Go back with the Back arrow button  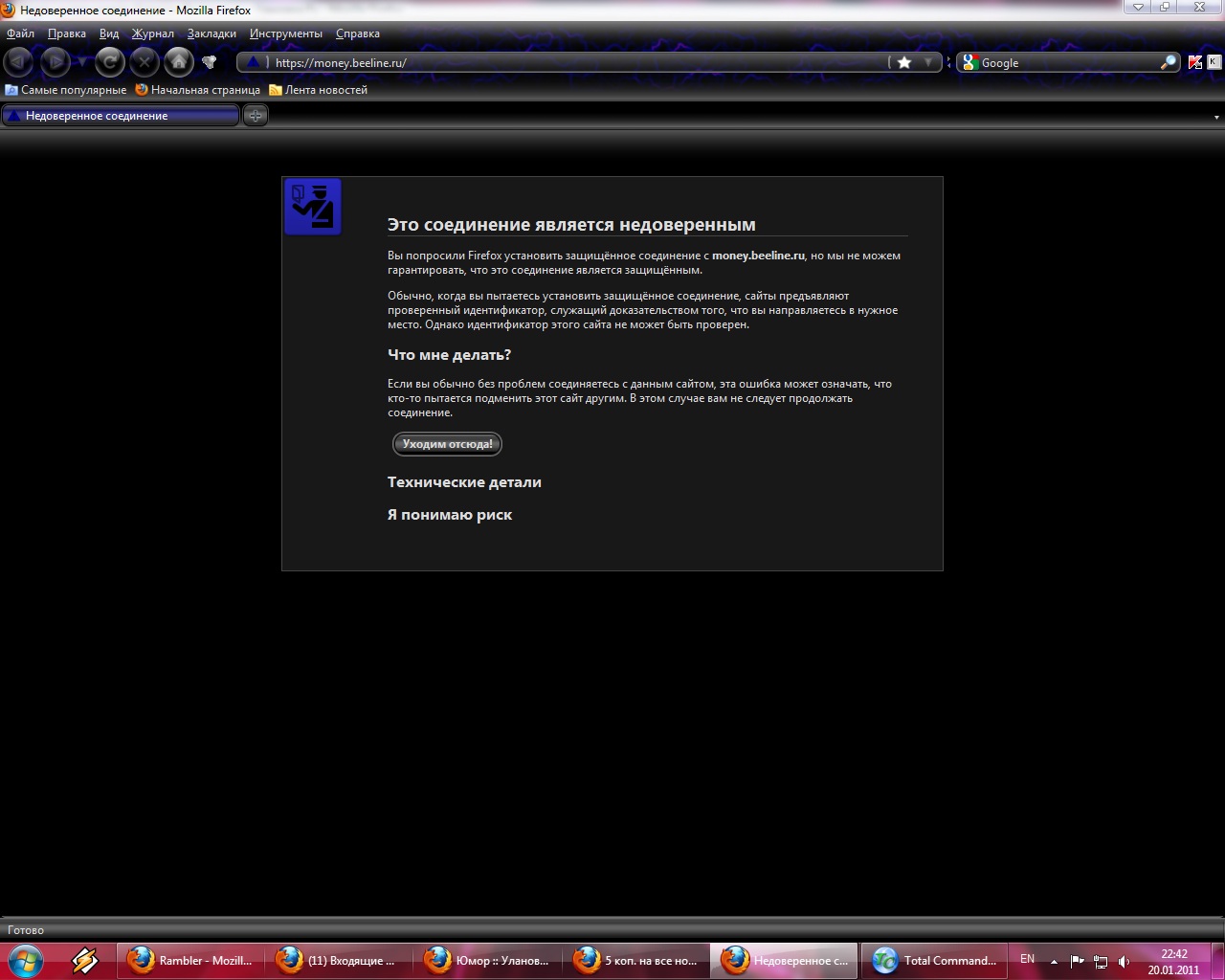(18, 62)
